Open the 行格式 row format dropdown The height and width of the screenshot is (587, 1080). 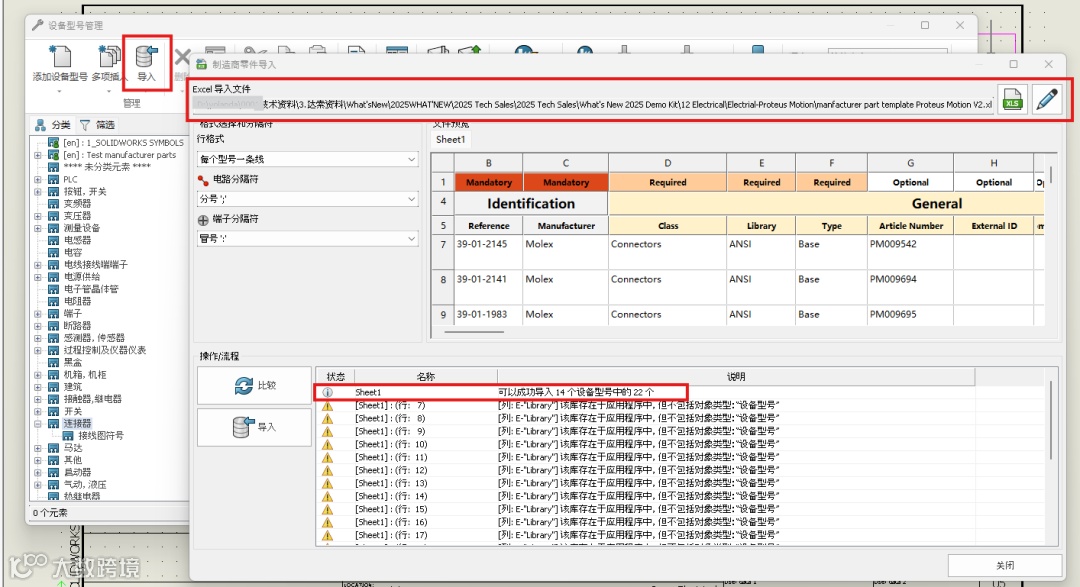coord(307,159)
